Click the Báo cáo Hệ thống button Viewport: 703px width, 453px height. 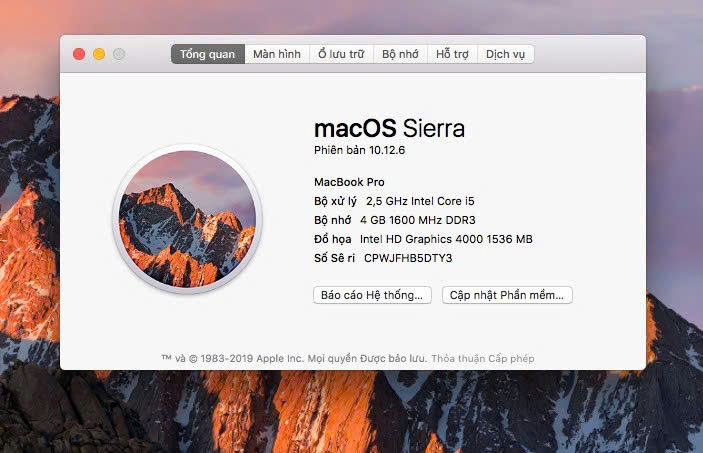372,295
